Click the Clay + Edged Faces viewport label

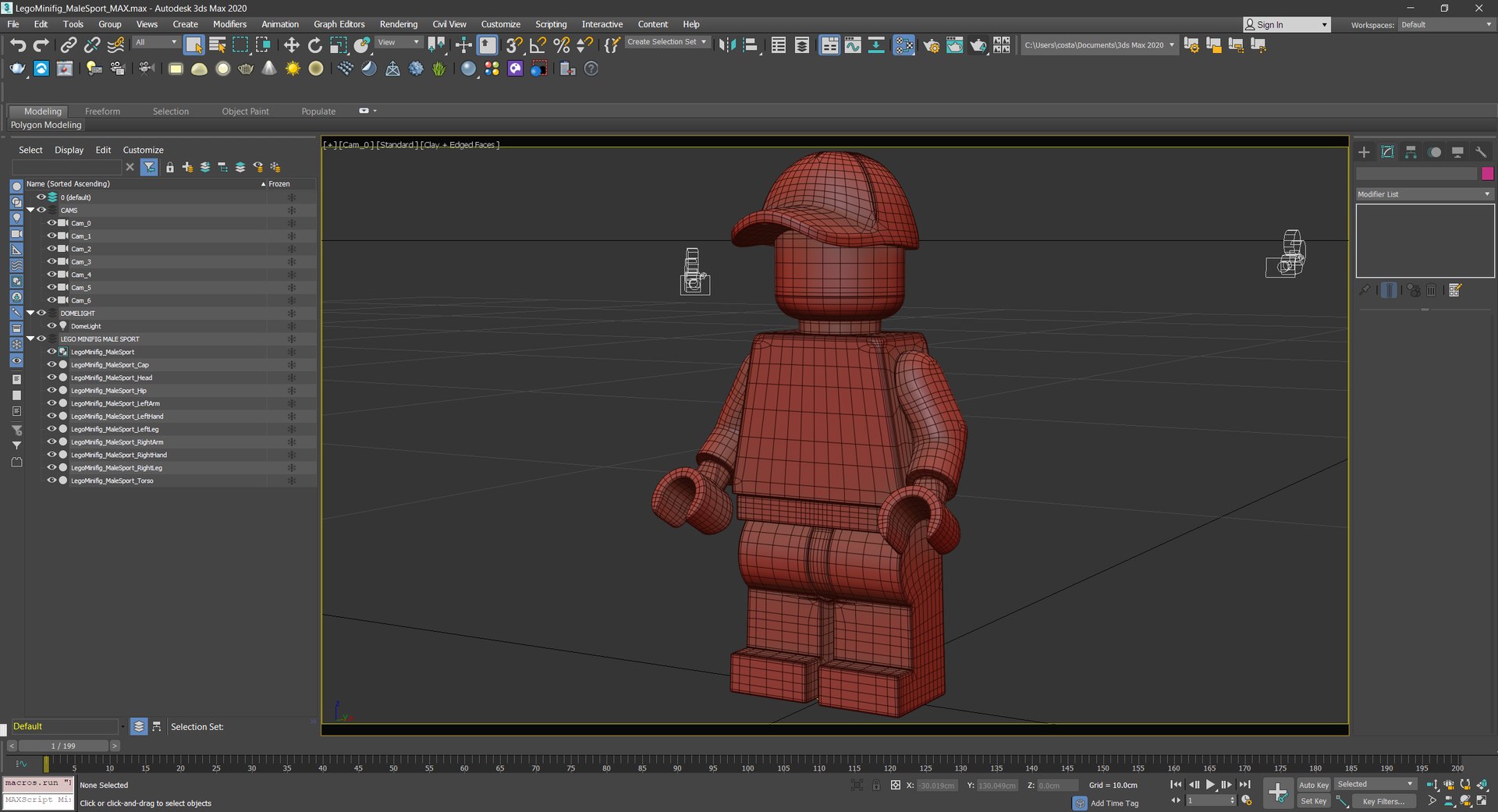click(460, 145)
